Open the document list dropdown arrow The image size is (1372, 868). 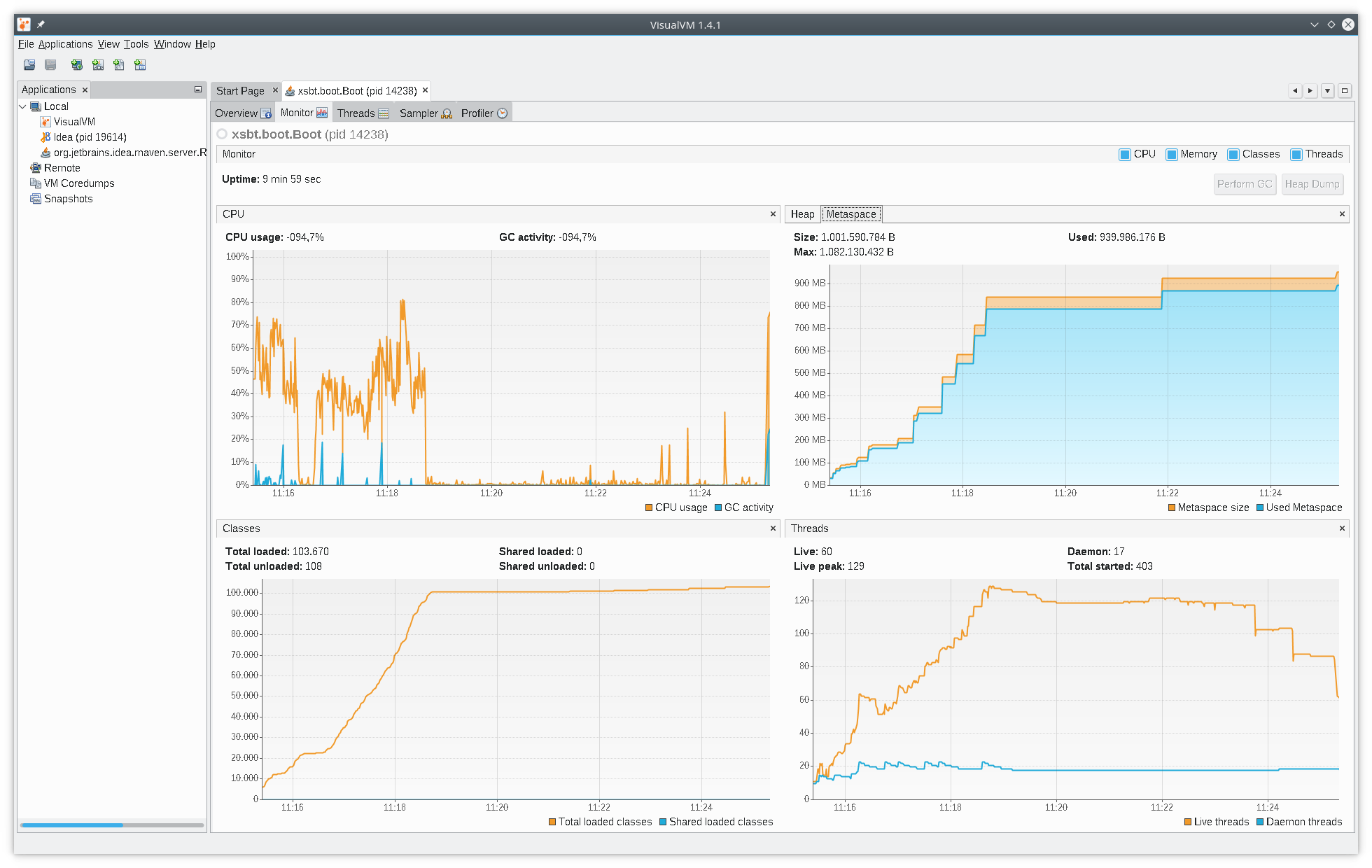coord(1327,91)
